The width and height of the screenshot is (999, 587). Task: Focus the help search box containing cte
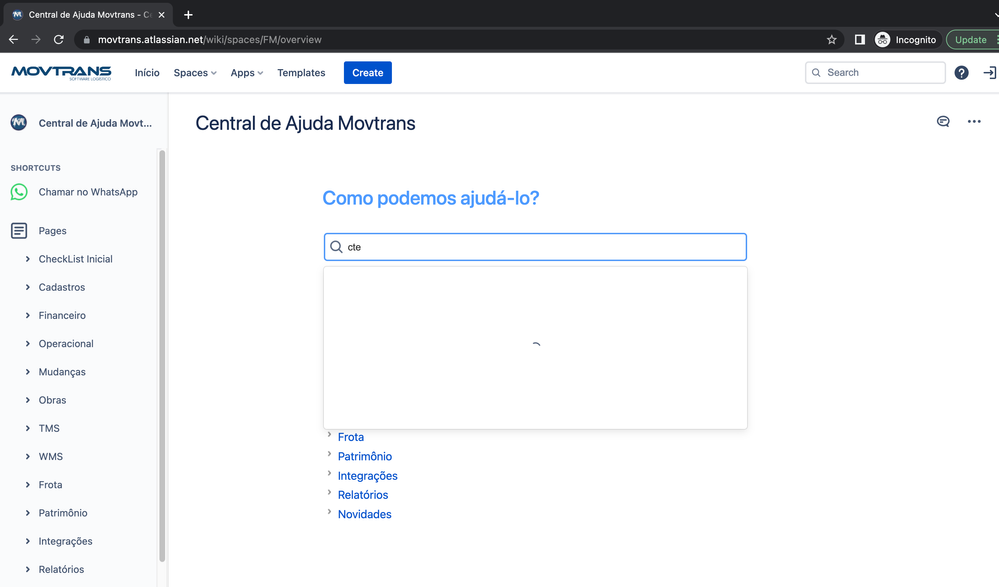535,247
